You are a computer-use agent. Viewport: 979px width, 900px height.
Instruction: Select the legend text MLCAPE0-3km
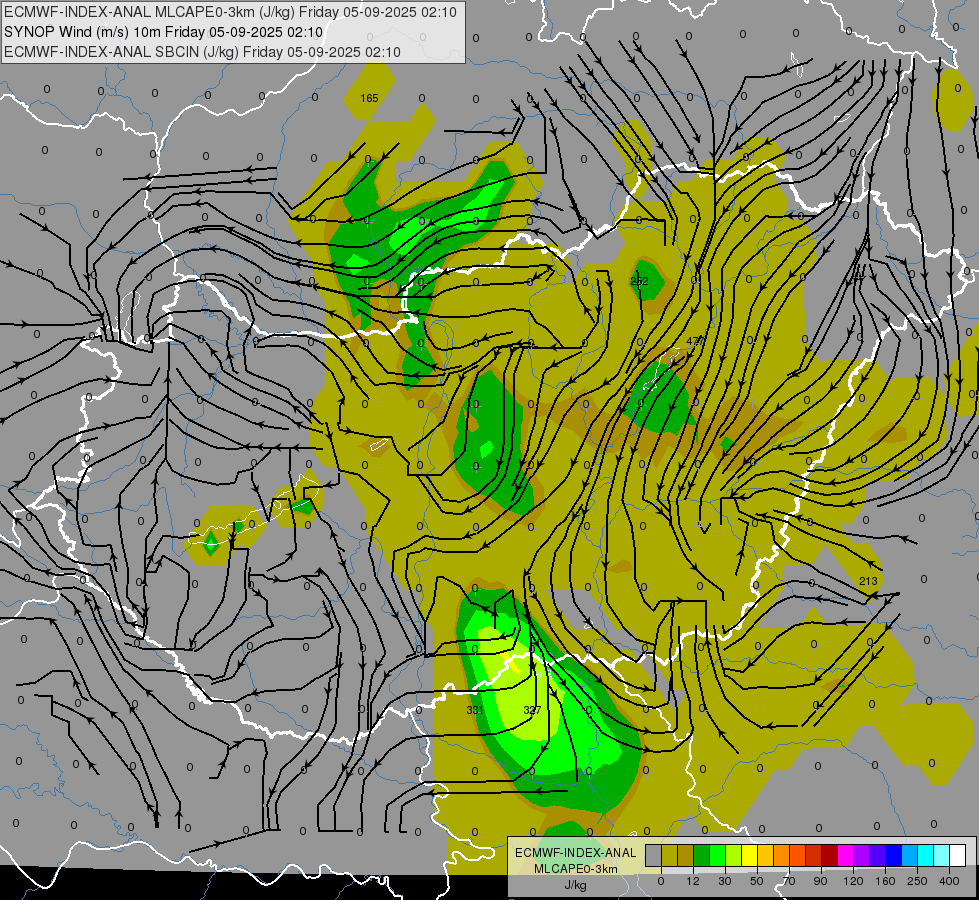tap(576, 869)
